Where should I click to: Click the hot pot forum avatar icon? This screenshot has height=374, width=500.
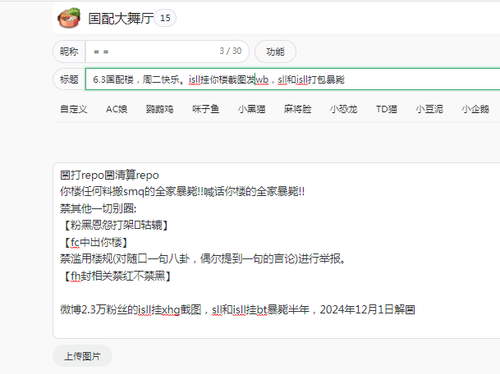[x=69, y=18]
